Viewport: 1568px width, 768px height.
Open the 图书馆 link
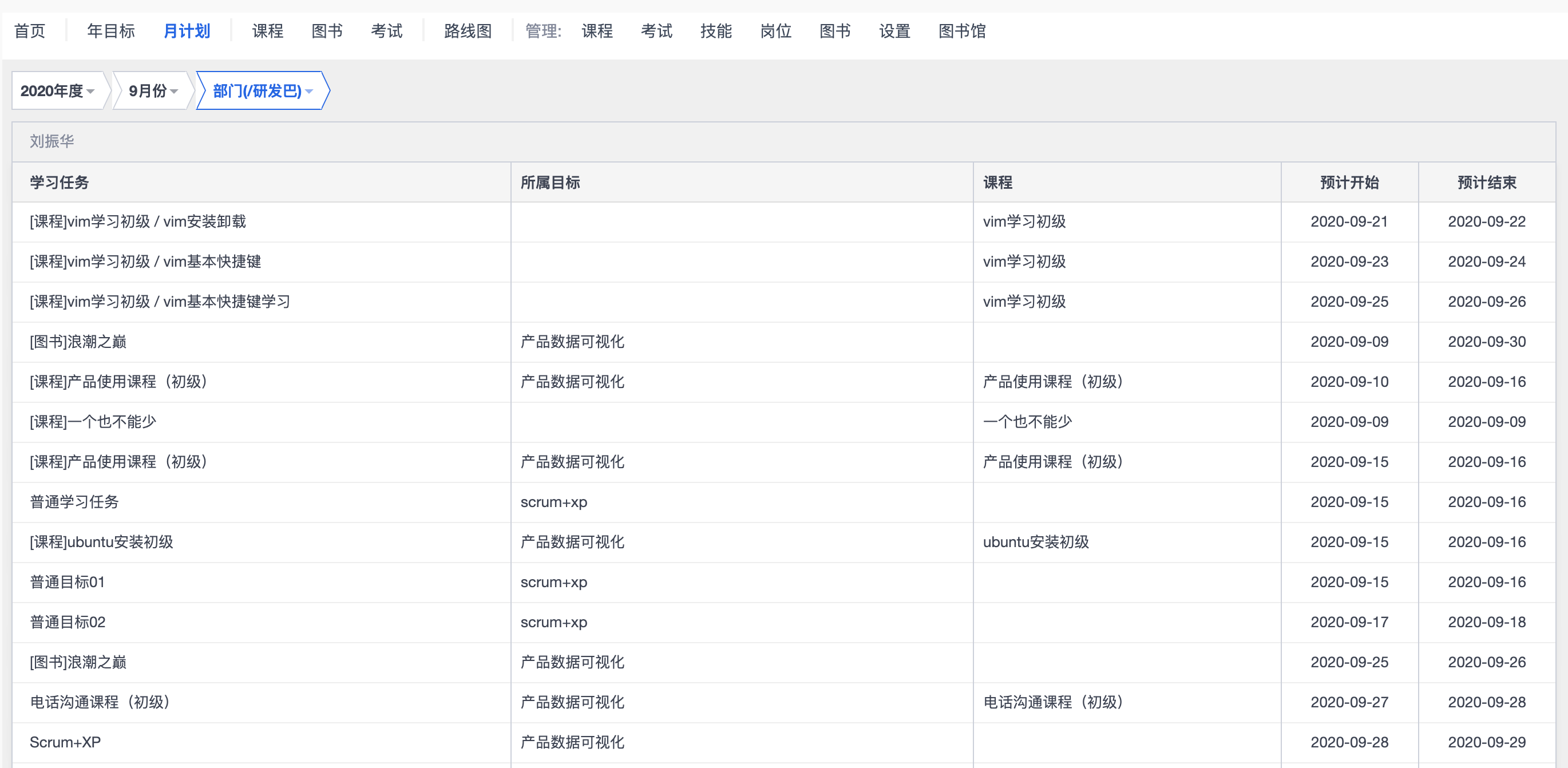[963, 31]
